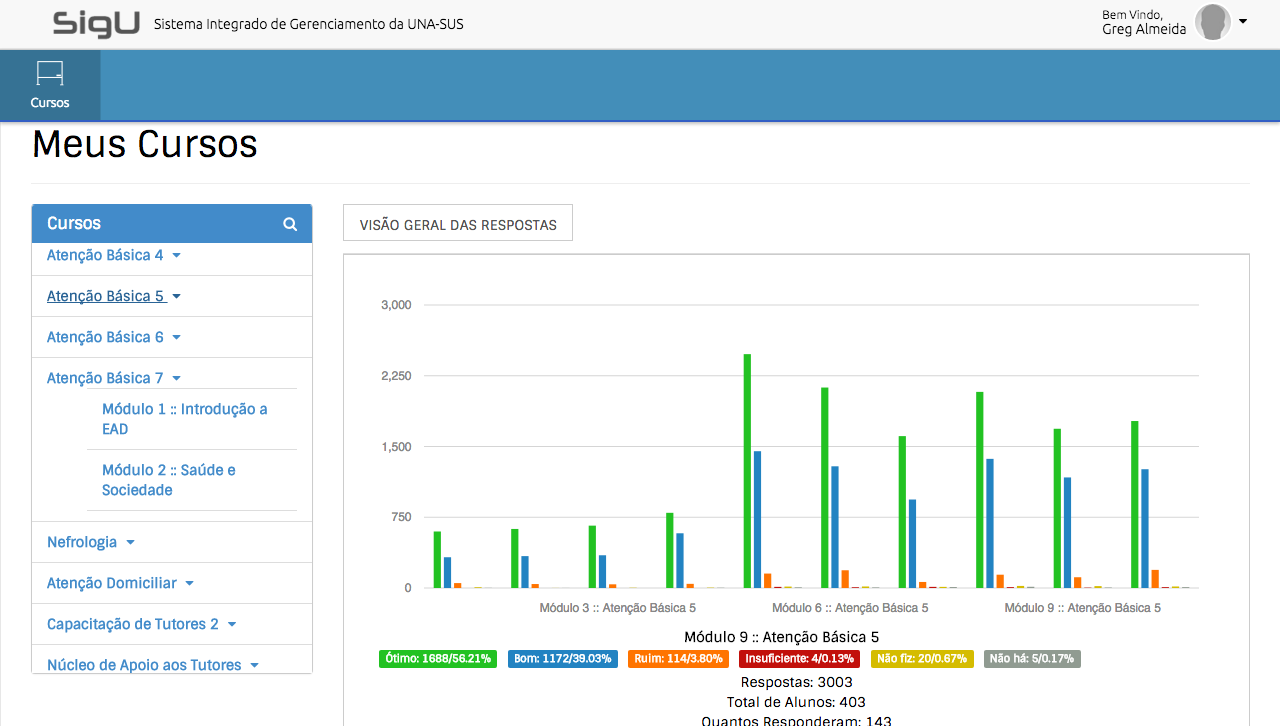Click the Total de Alunos: 403 text

click(x=796, y=702)
